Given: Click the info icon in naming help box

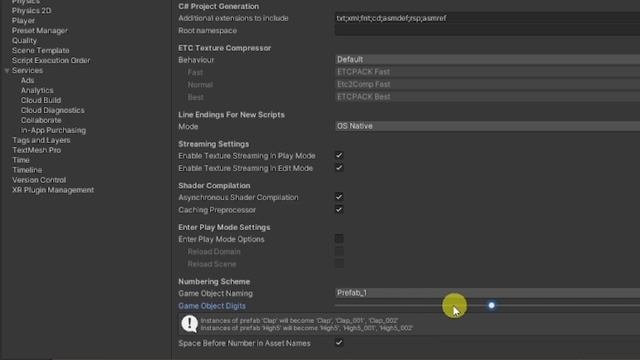Looking at the screenshot, I should click(189, 324).
